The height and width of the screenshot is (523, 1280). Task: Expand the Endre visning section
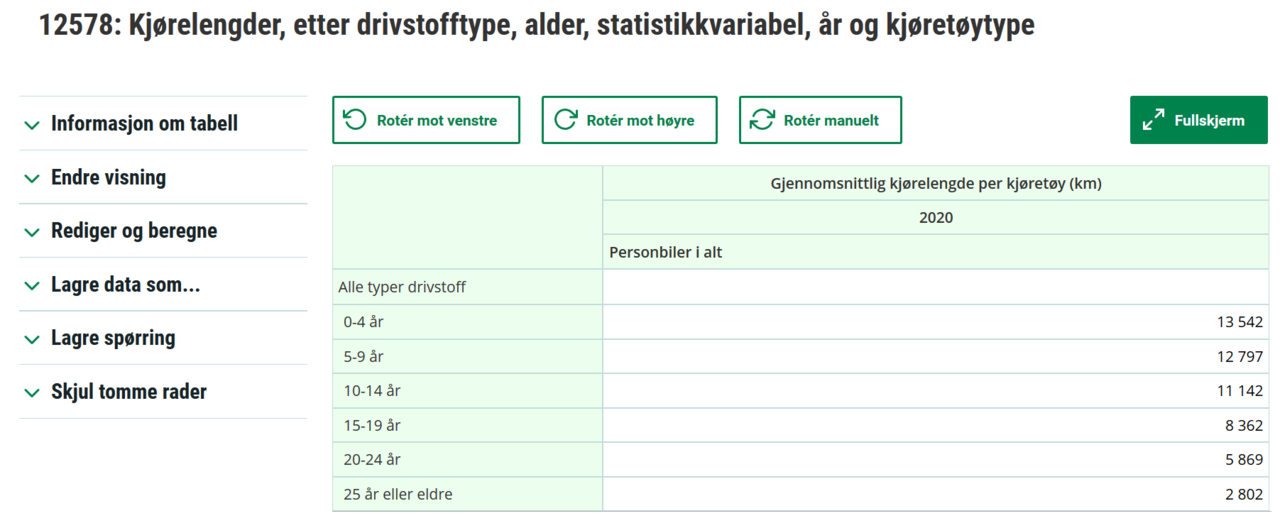(108, 177)
